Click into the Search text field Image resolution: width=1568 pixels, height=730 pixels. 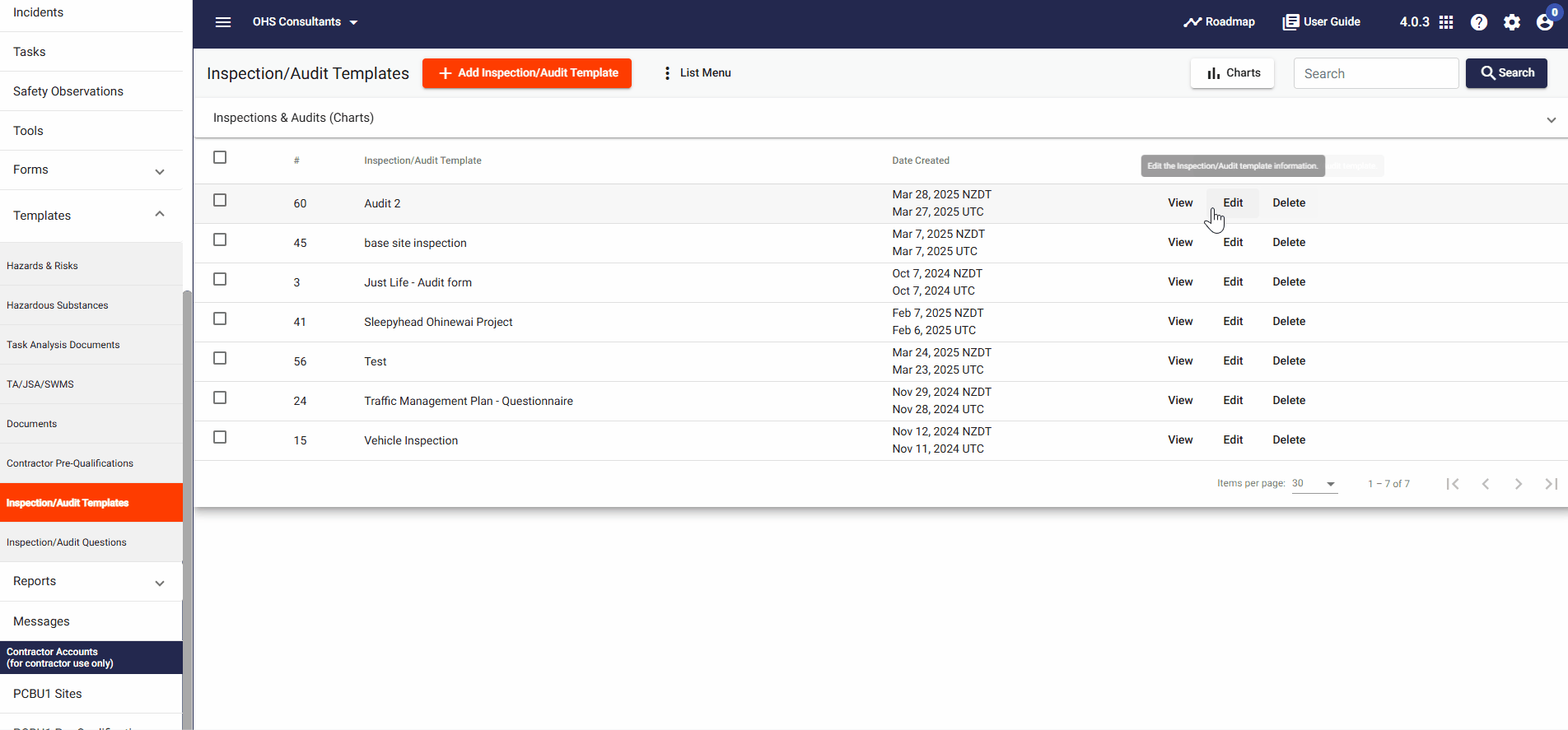click(x=1376, y=73)
